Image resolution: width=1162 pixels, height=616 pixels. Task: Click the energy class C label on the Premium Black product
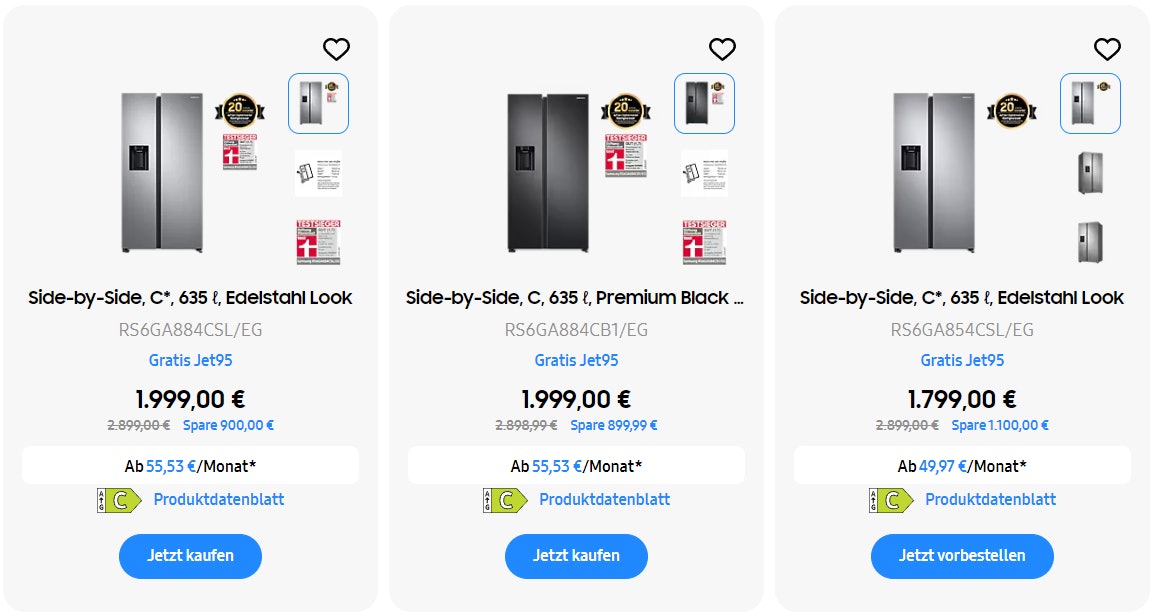(503, 499)
